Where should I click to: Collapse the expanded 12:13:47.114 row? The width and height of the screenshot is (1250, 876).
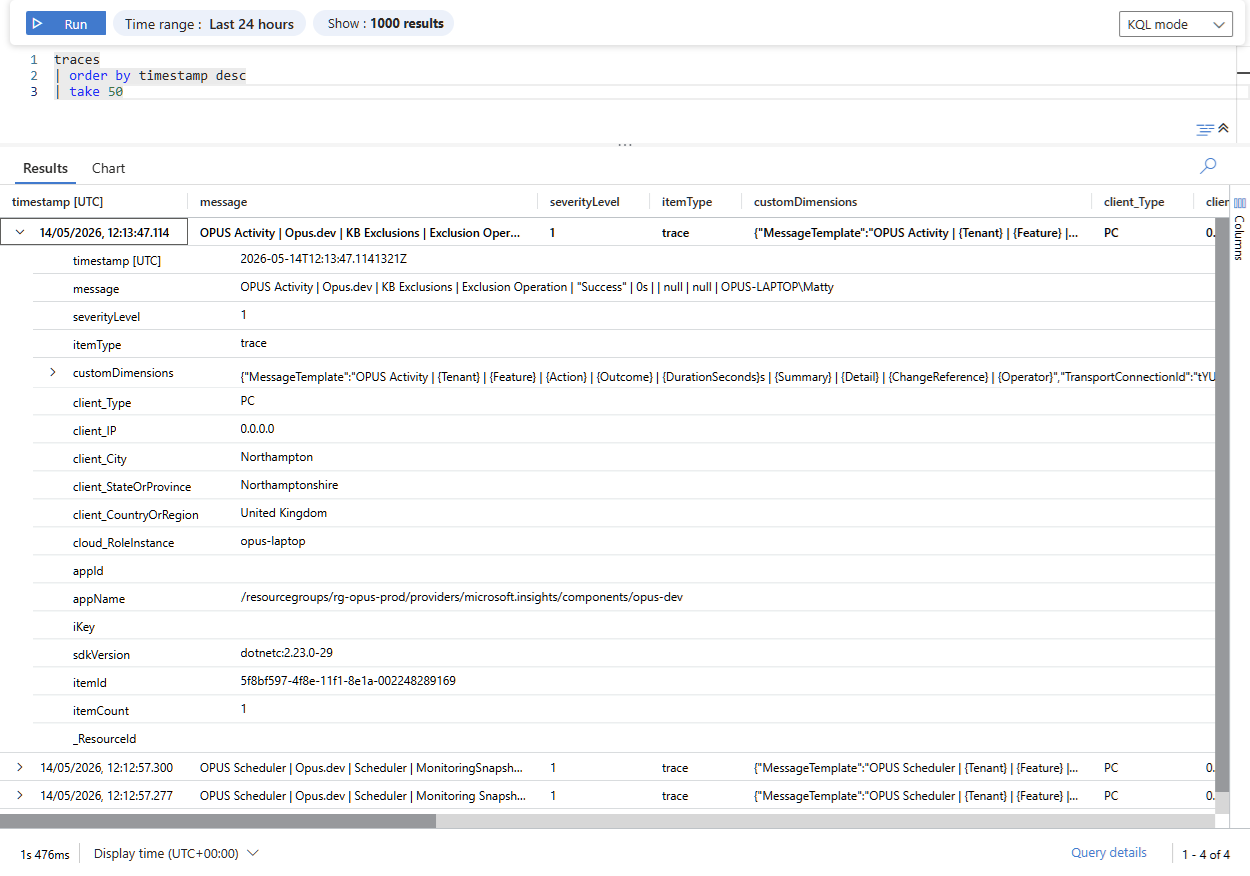click(x=19, y=232)
